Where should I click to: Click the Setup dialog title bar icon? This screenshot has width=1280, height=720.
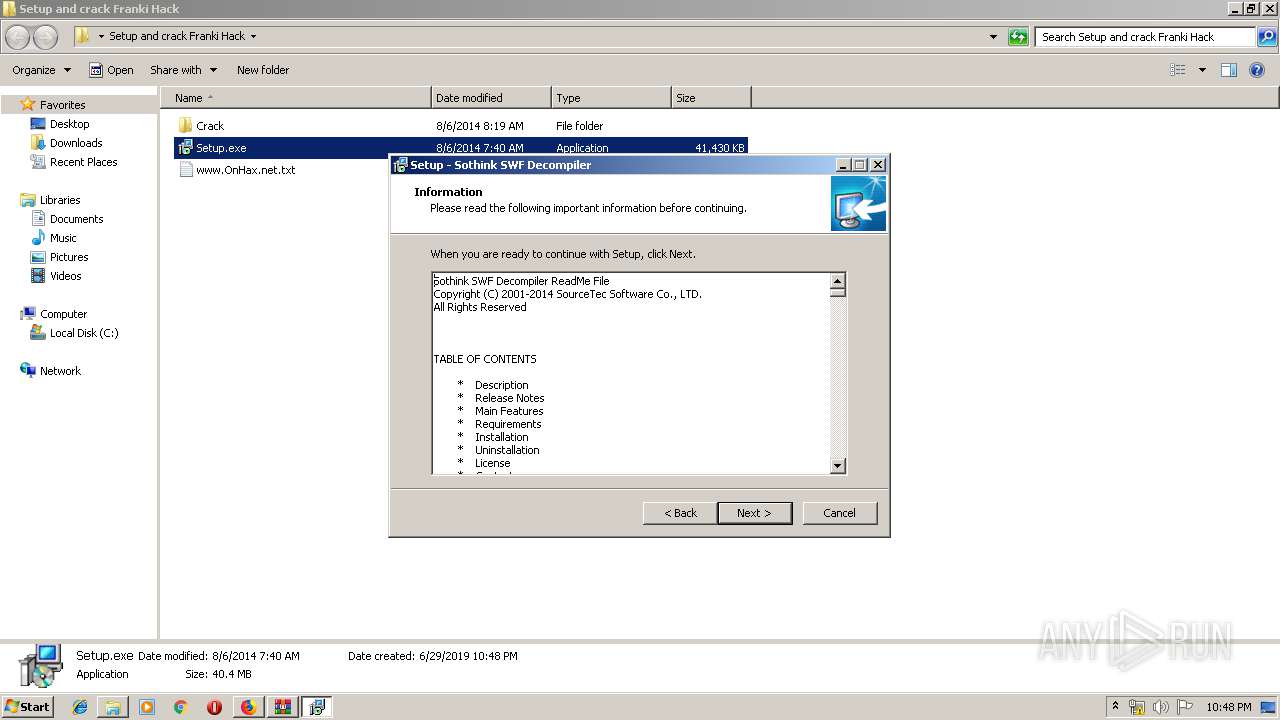[x=401, y=165]
